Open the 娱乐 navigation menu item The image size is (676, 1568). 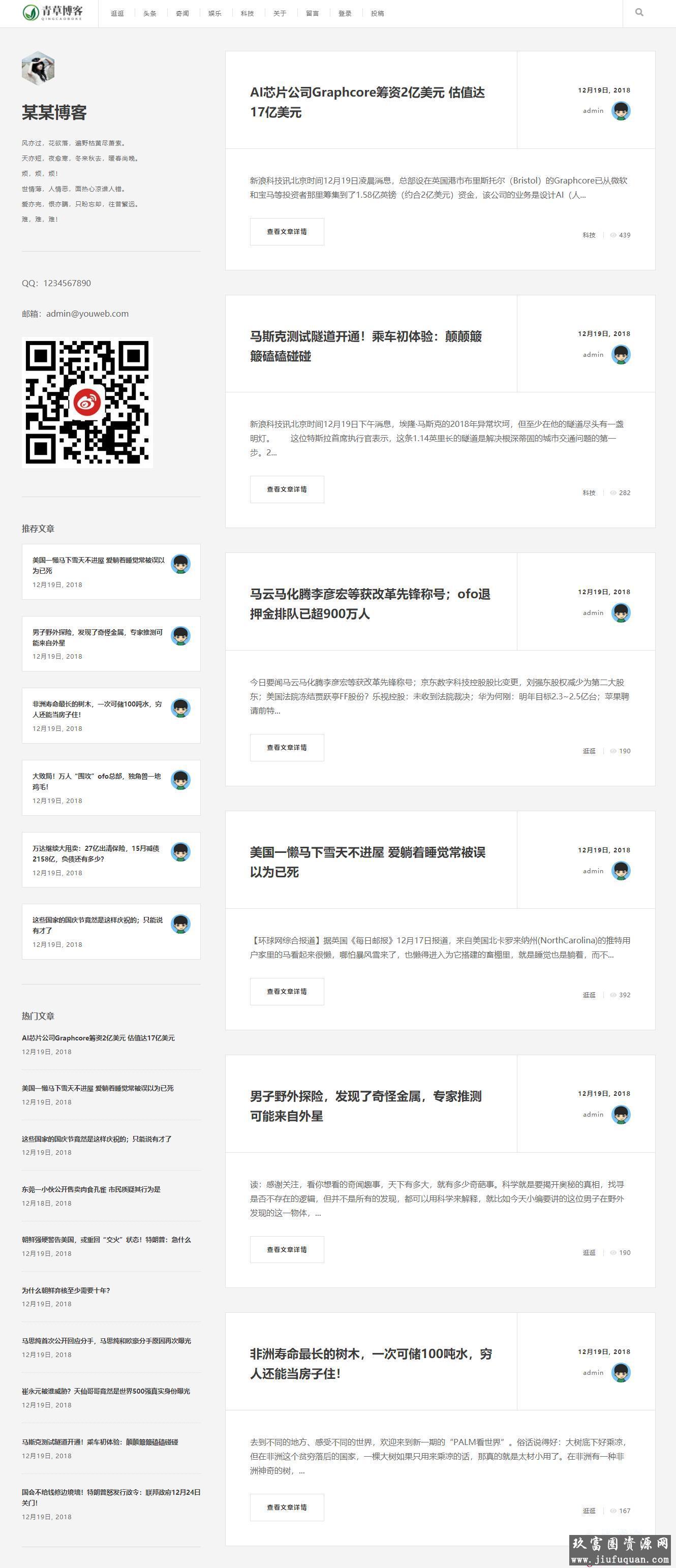tap(215, 13)
